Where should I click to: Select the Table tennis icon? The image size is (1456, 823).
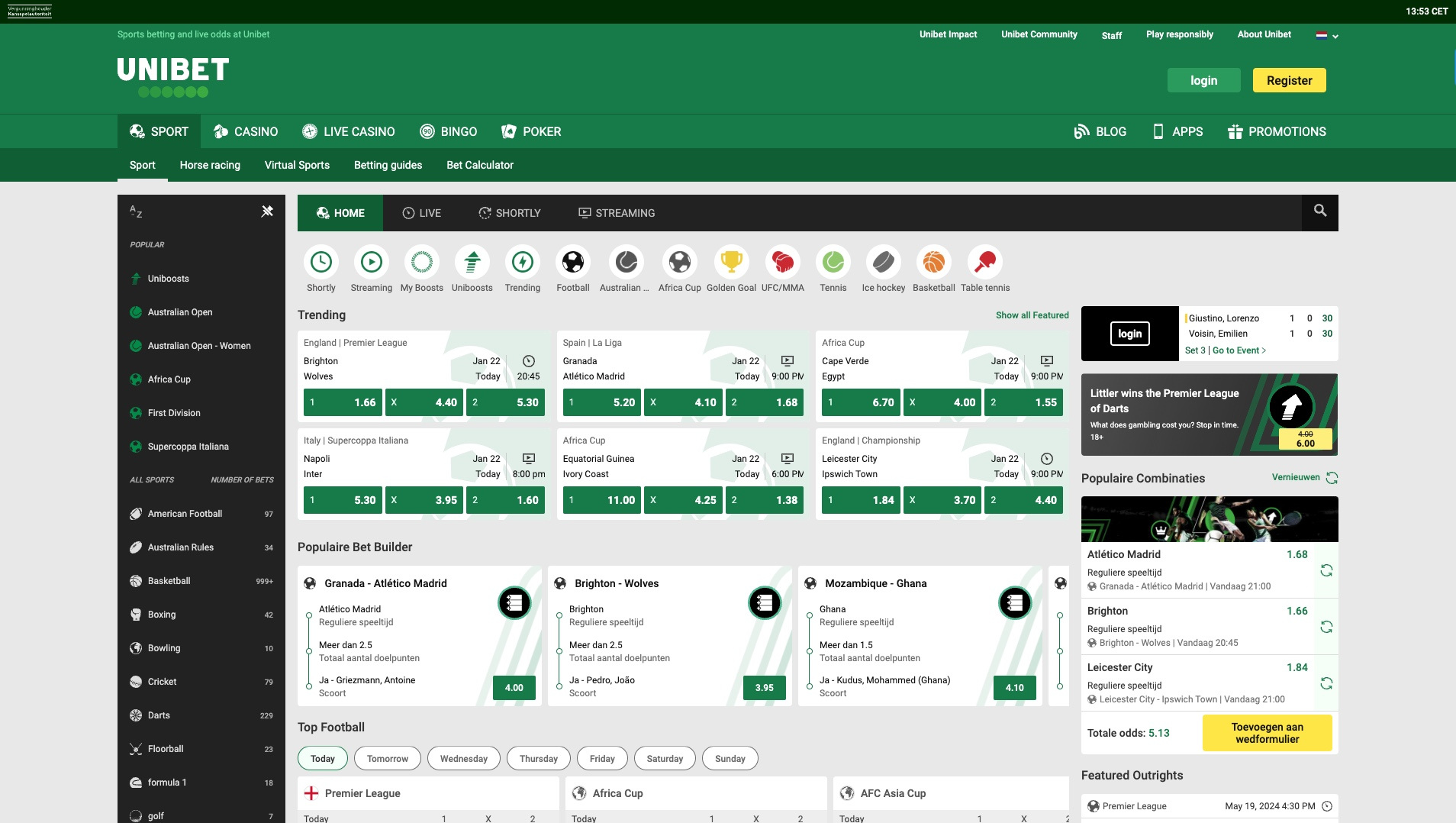coord(984,263)
